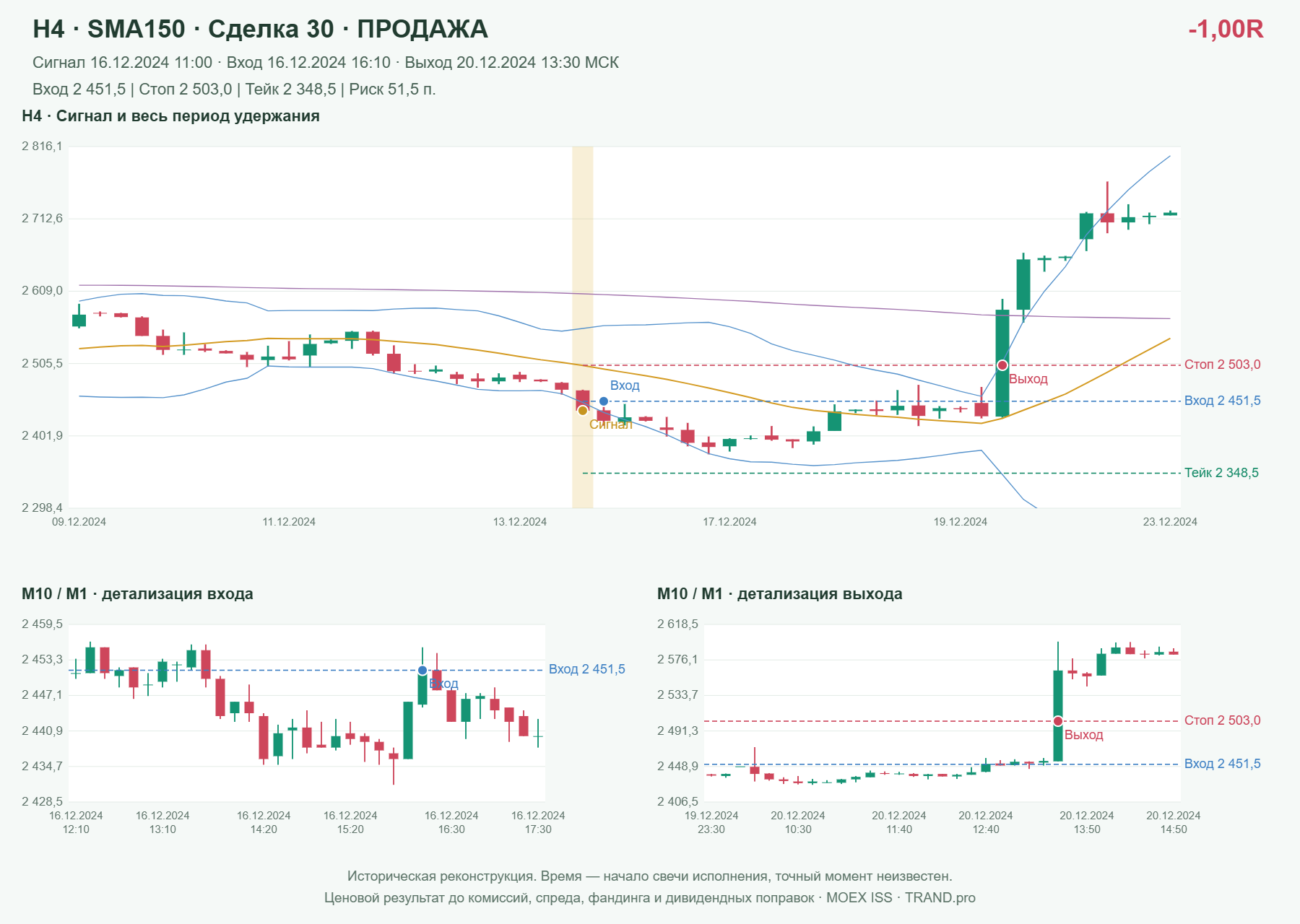The image size is (1300, 924).
Task: Click the '13.12.2024' date axis label
Action: (x=520, y=522)
